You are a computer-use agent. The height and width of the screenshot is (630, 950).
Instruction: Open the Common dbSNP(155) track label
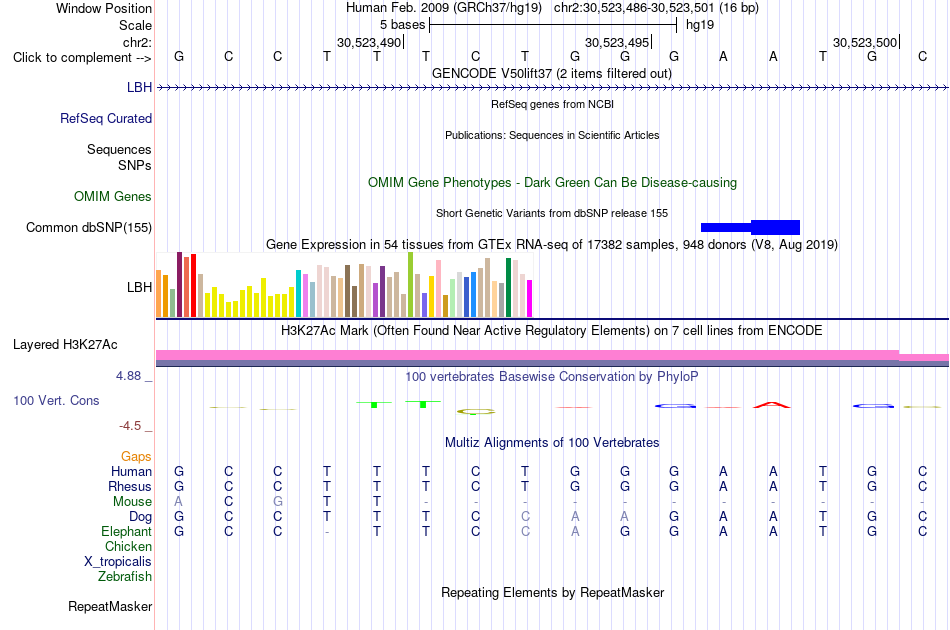[x=89, y=227]
